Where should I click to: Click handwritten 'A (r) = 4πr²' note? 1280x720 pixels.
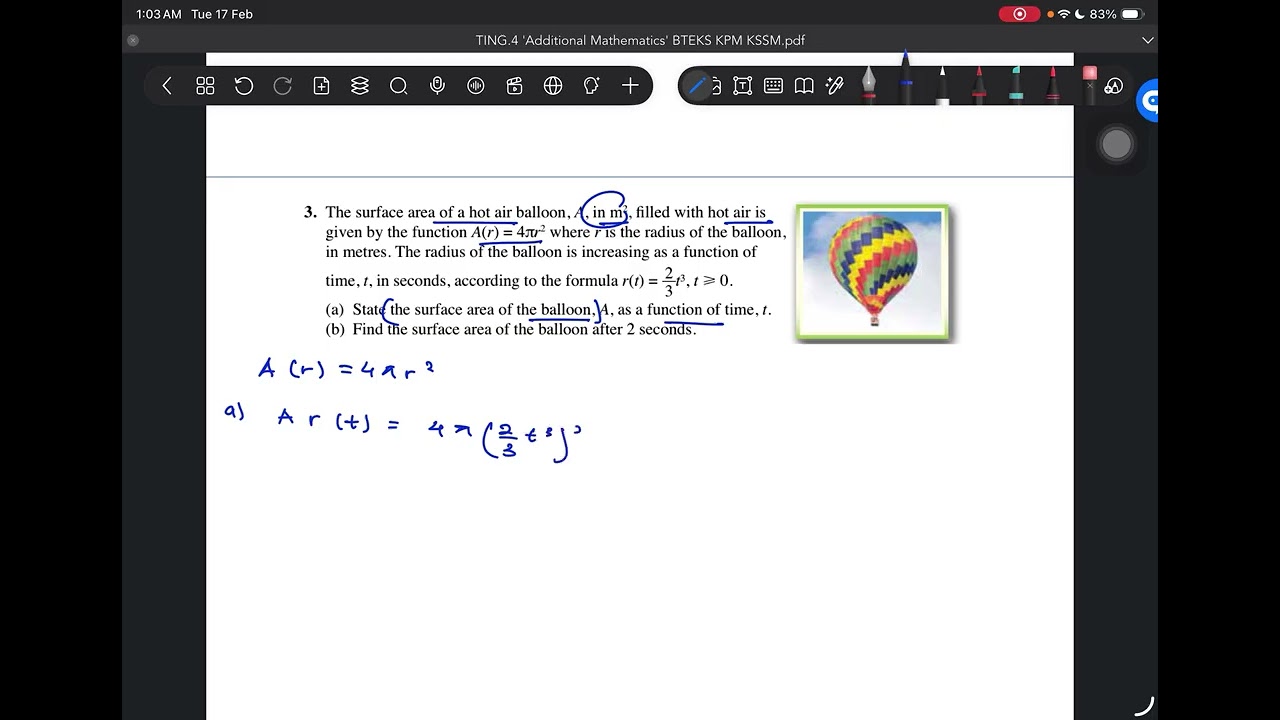pos(346,369)
